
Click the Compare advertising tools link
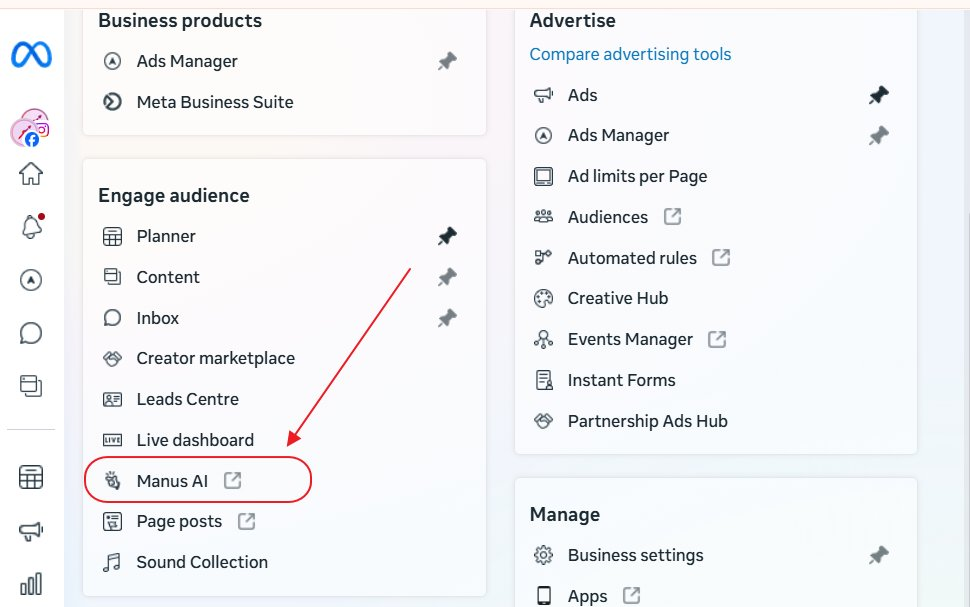coord(630,54)
